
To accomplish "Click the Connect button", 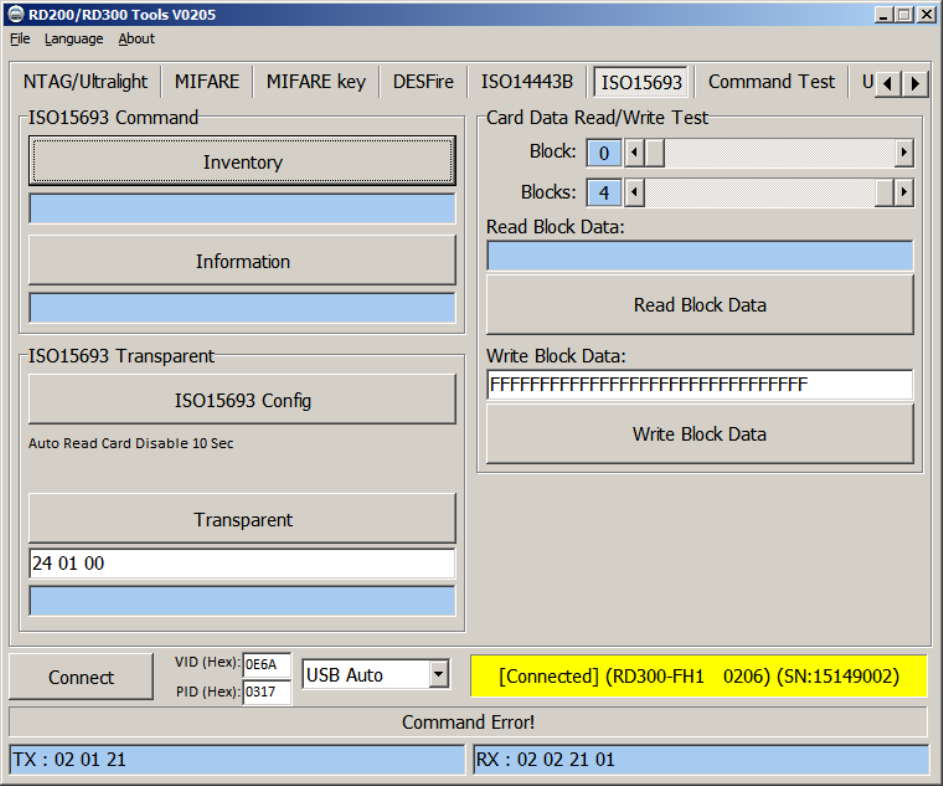I will coord(81,677).
